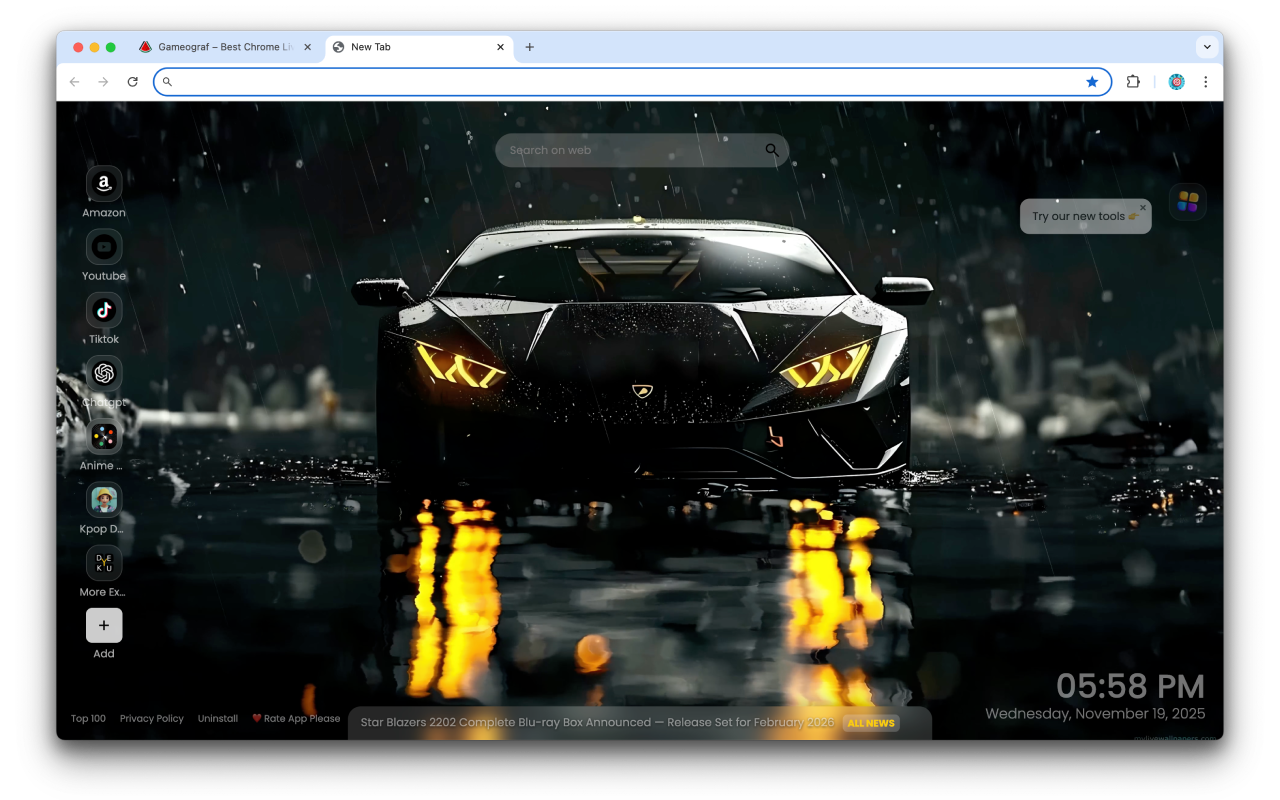Open the Privacy Policy link
This screenshot has height=800, width=1280.
[x=152, y=718]
